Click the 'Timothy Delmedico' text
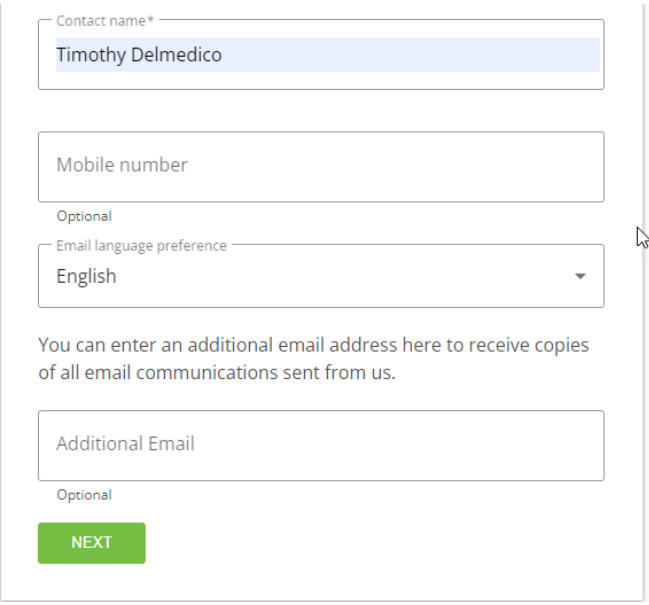649x605 pixels. [139, 55]
